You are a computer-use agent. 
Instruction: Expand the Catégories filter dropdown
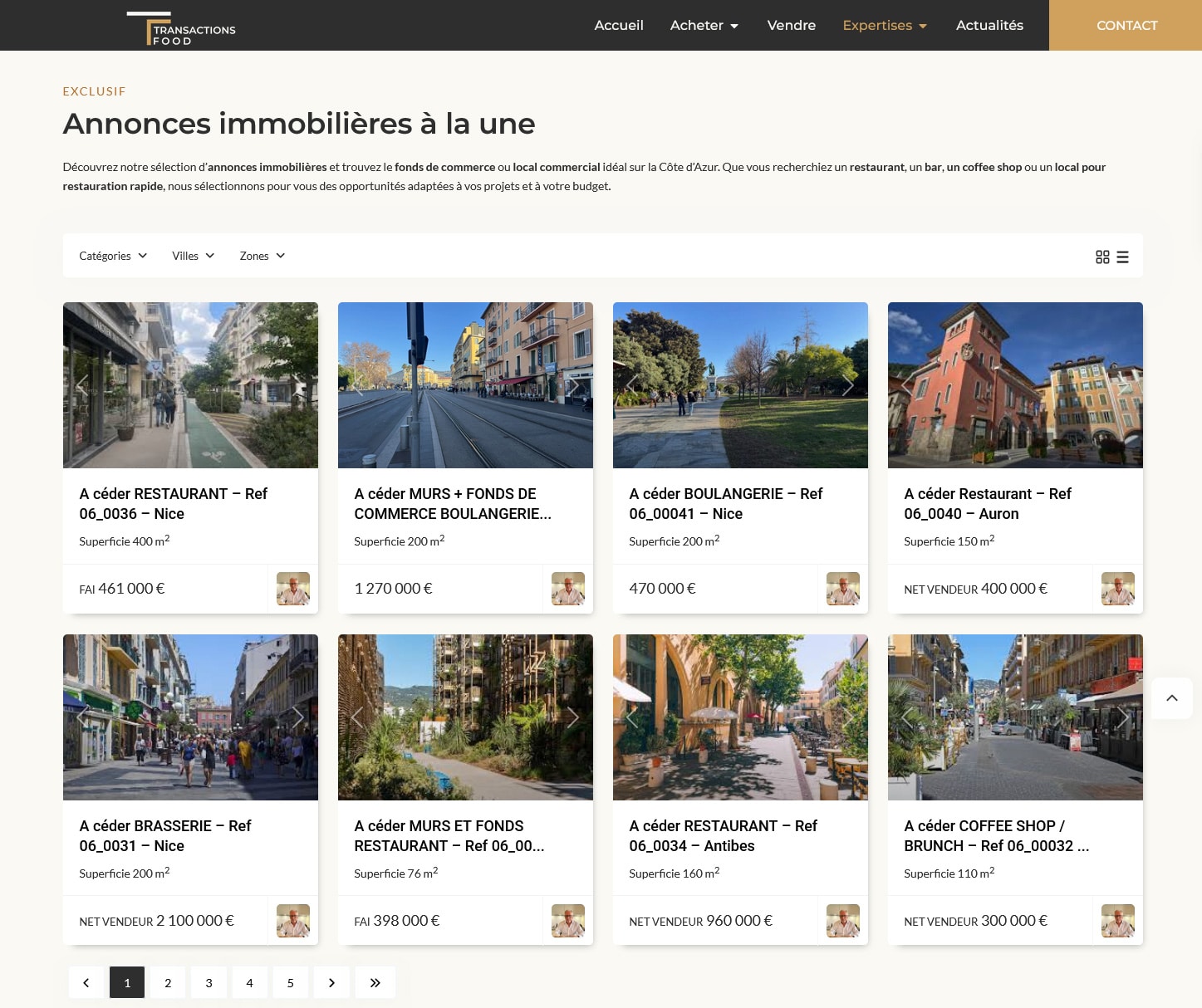113,256
